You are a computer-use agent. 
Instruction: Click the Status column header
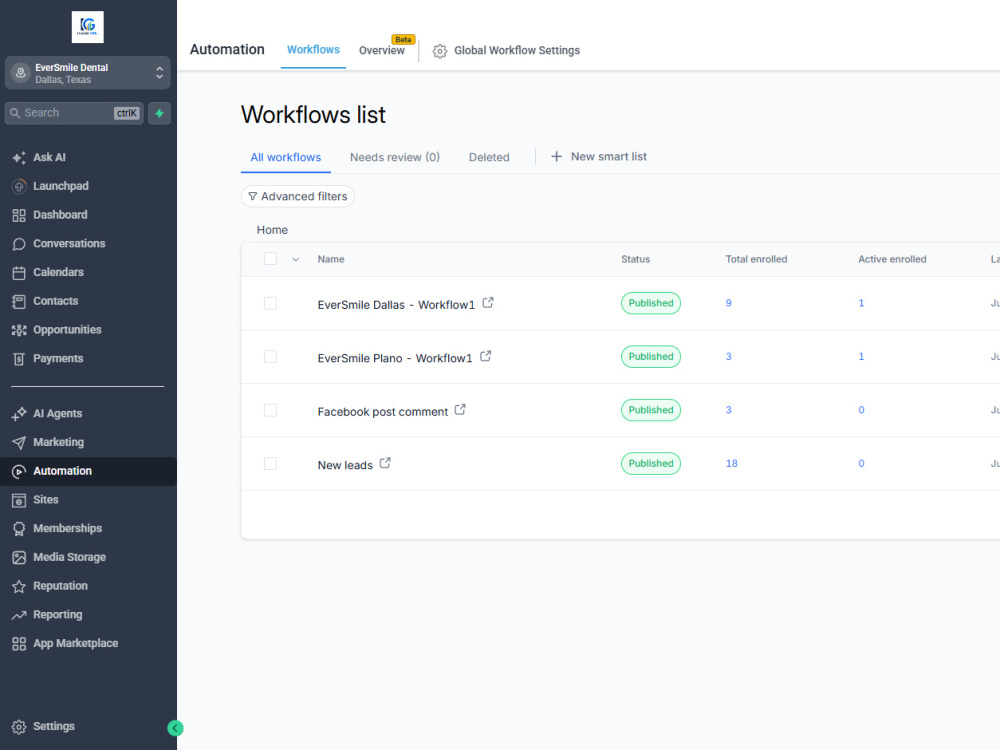coord(636,260)
